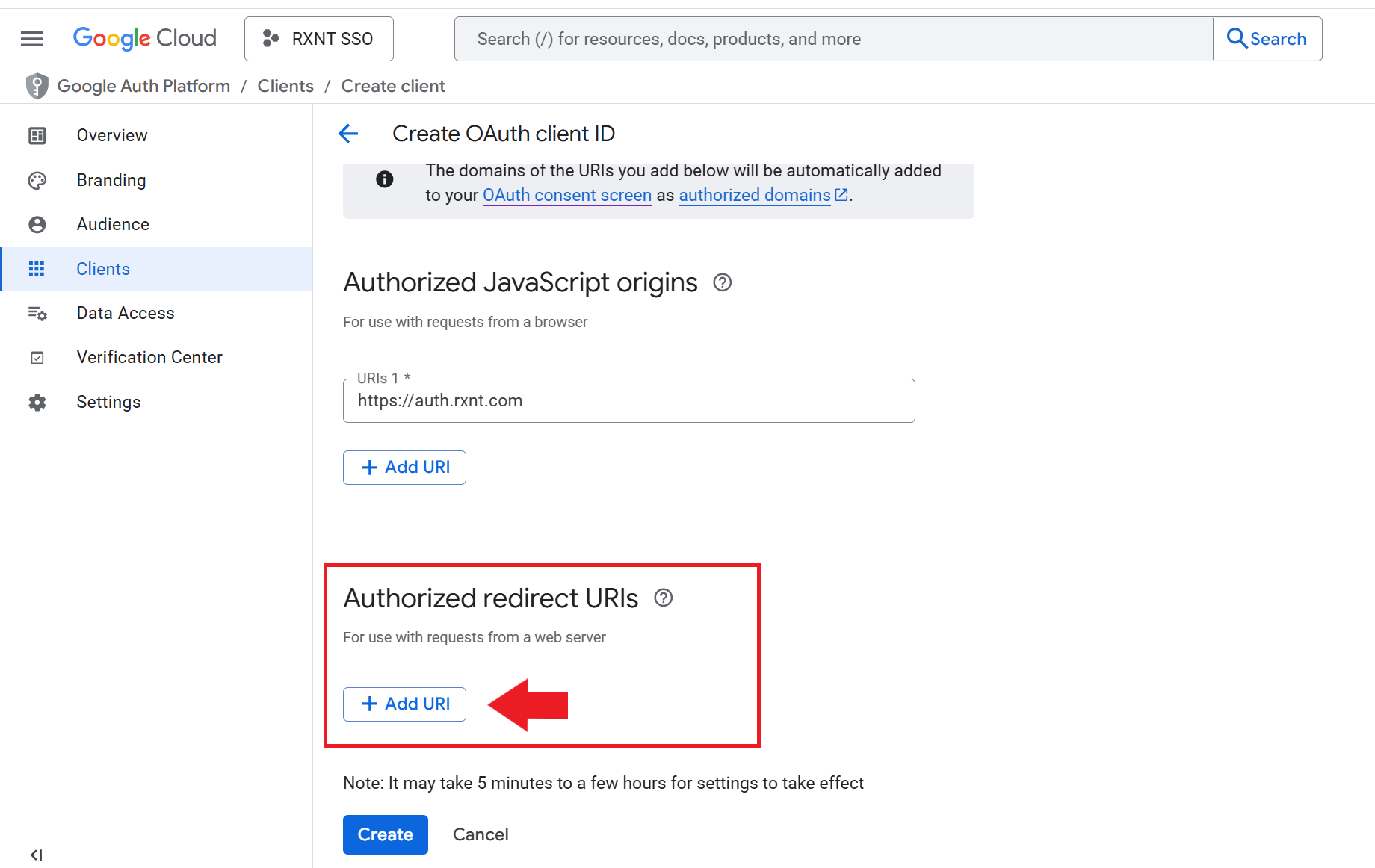The height and width of the screenshot is (868, 1375).
Task: Open the Audience menu item
Action: (x=113, y=224)
